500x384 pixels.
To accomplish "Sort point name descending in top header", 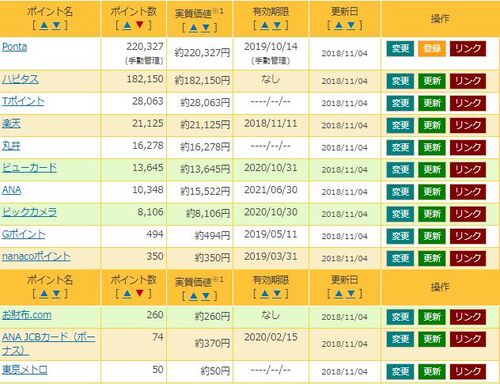I will (x=56, y=25).
